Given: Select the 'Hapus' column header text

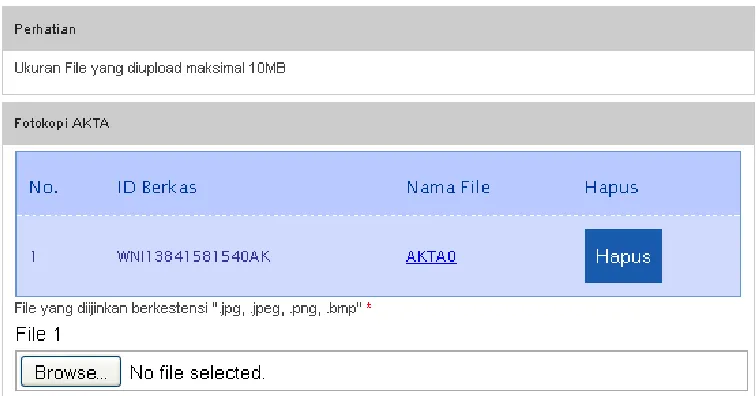Looking at the screenshot, I should (x=611, y=188).
